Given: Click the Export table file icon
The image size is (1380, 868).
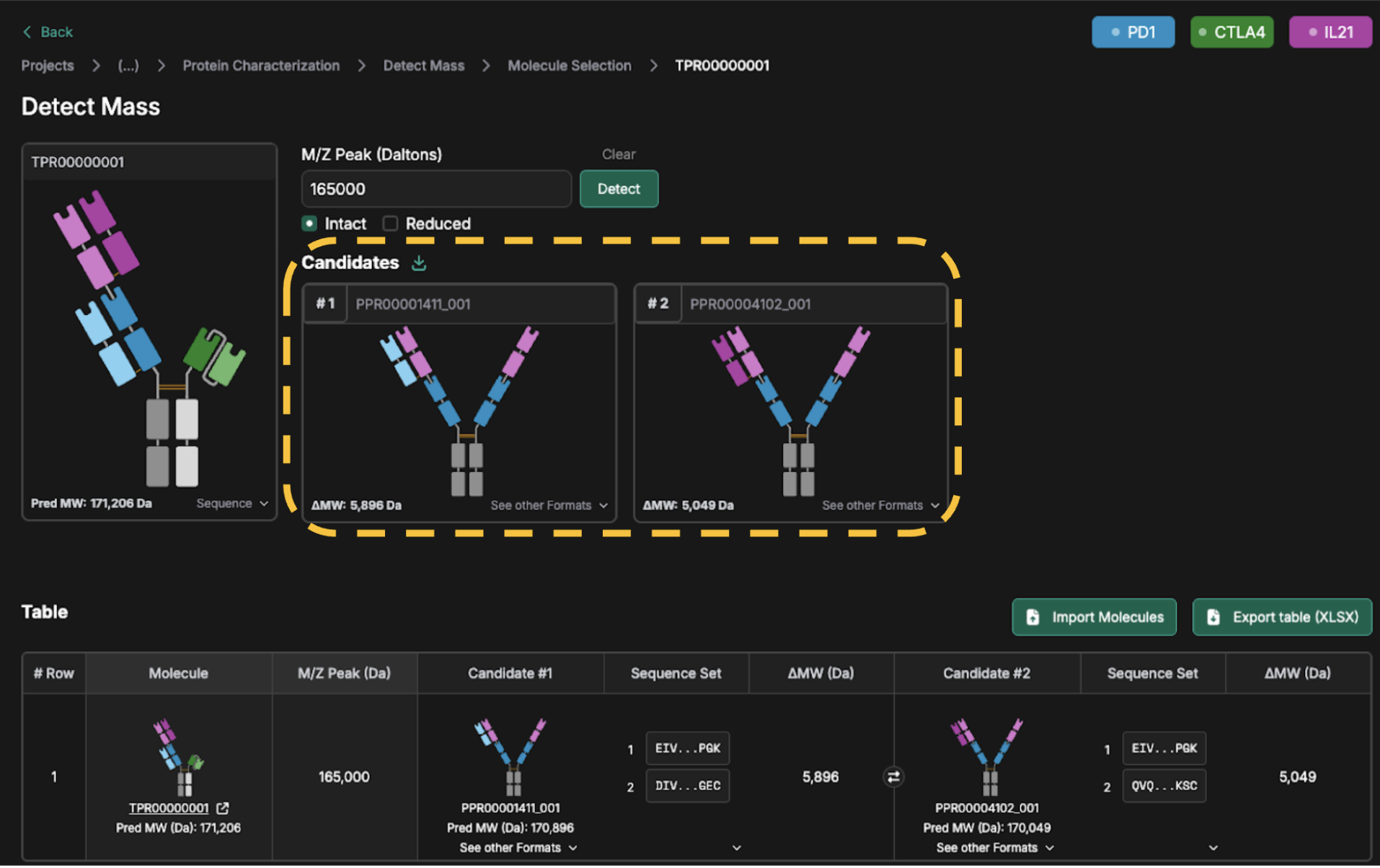Looking at the screenshot, I should pyautogui.click(x=1213, y=617).
